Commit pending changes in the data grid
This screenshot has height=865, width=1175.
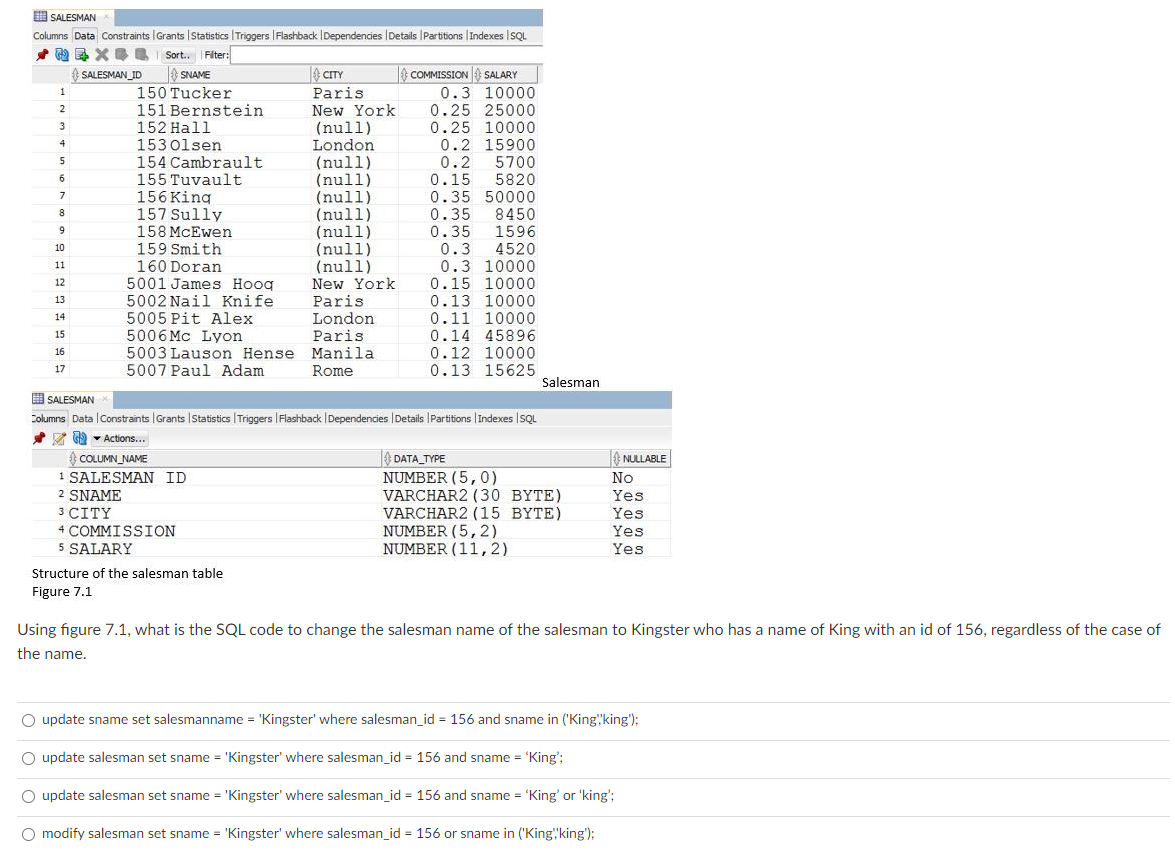(121, 53)
